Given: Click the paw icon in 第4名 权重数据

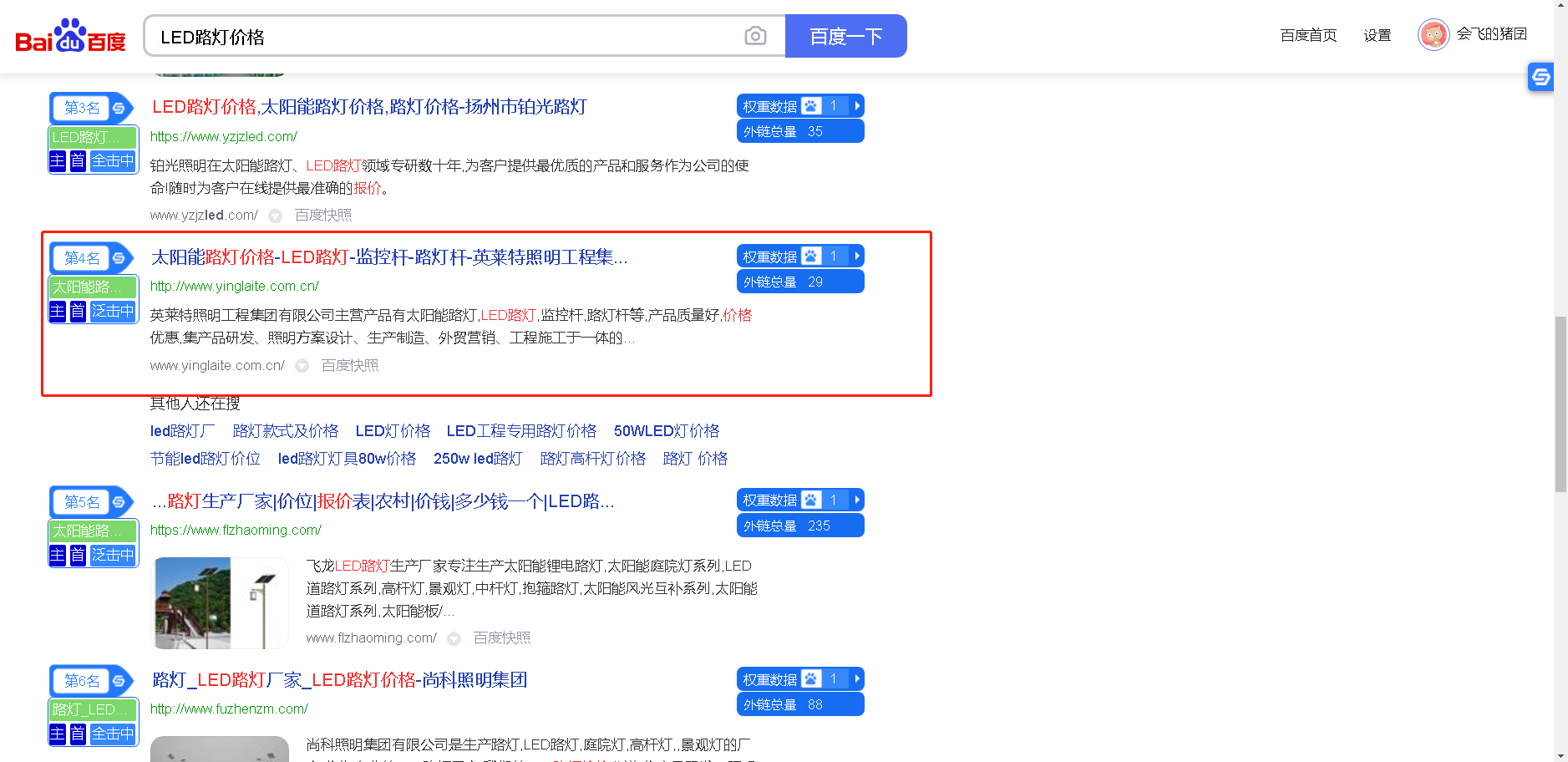Looking at the screenshot, I should (811, 257).
